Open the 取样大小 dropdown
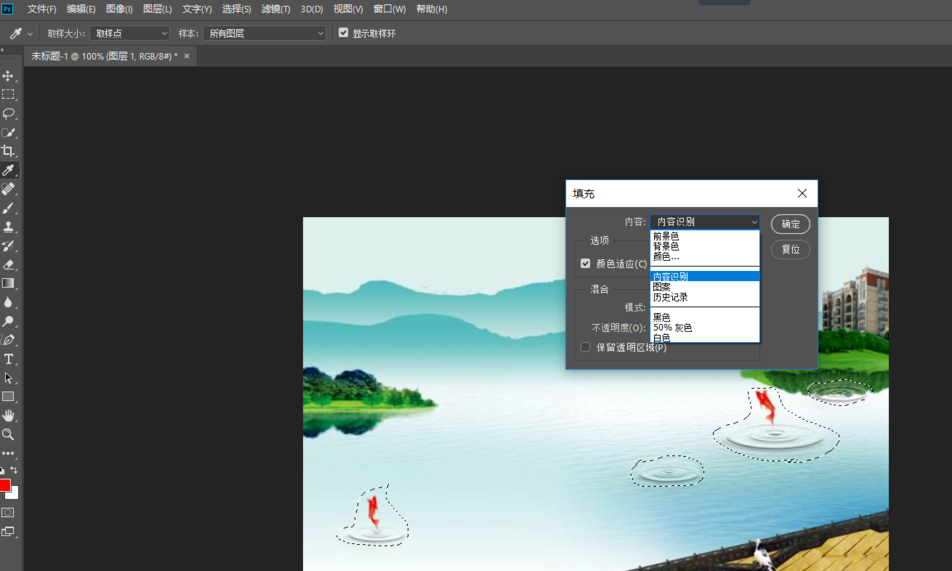The image size is (952, 571). point(130,33)
